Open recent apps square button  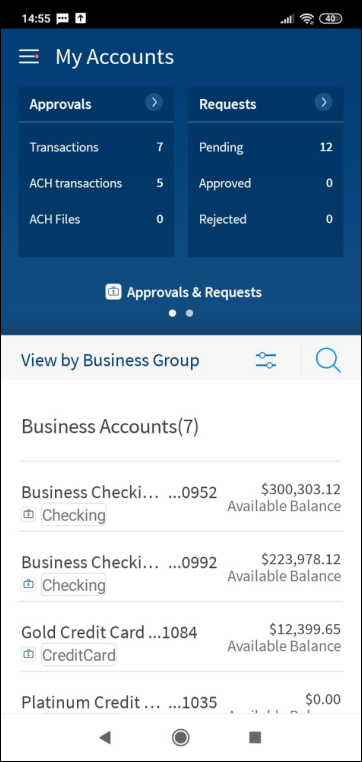(255, 738)
